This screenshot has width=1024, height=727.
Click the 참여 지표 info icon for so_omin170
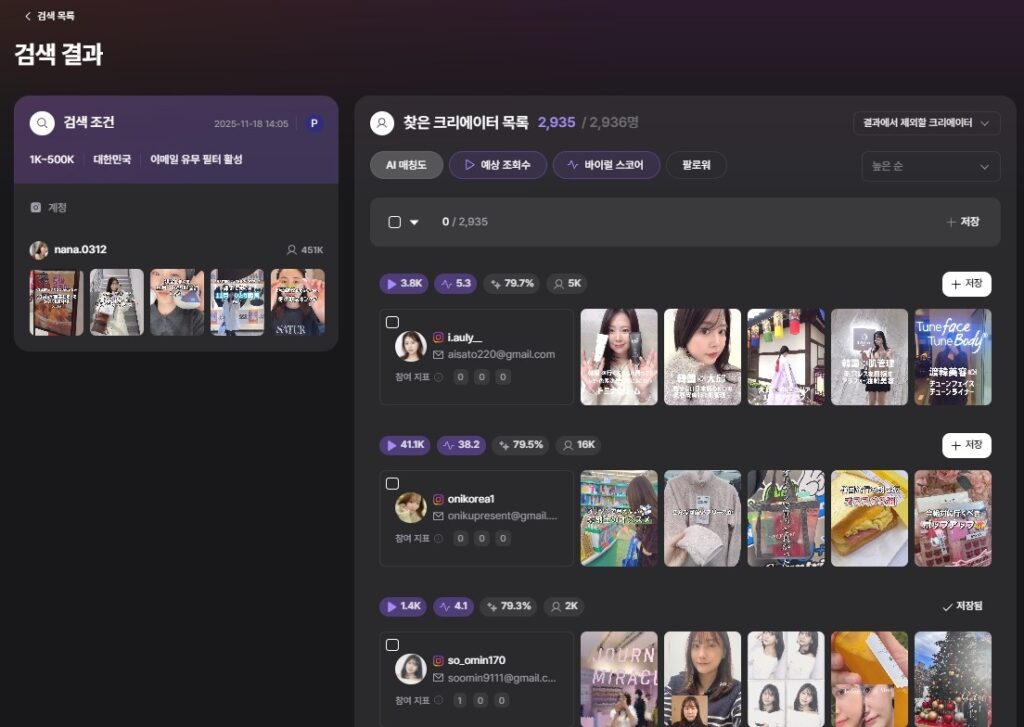tap(438, 702)
